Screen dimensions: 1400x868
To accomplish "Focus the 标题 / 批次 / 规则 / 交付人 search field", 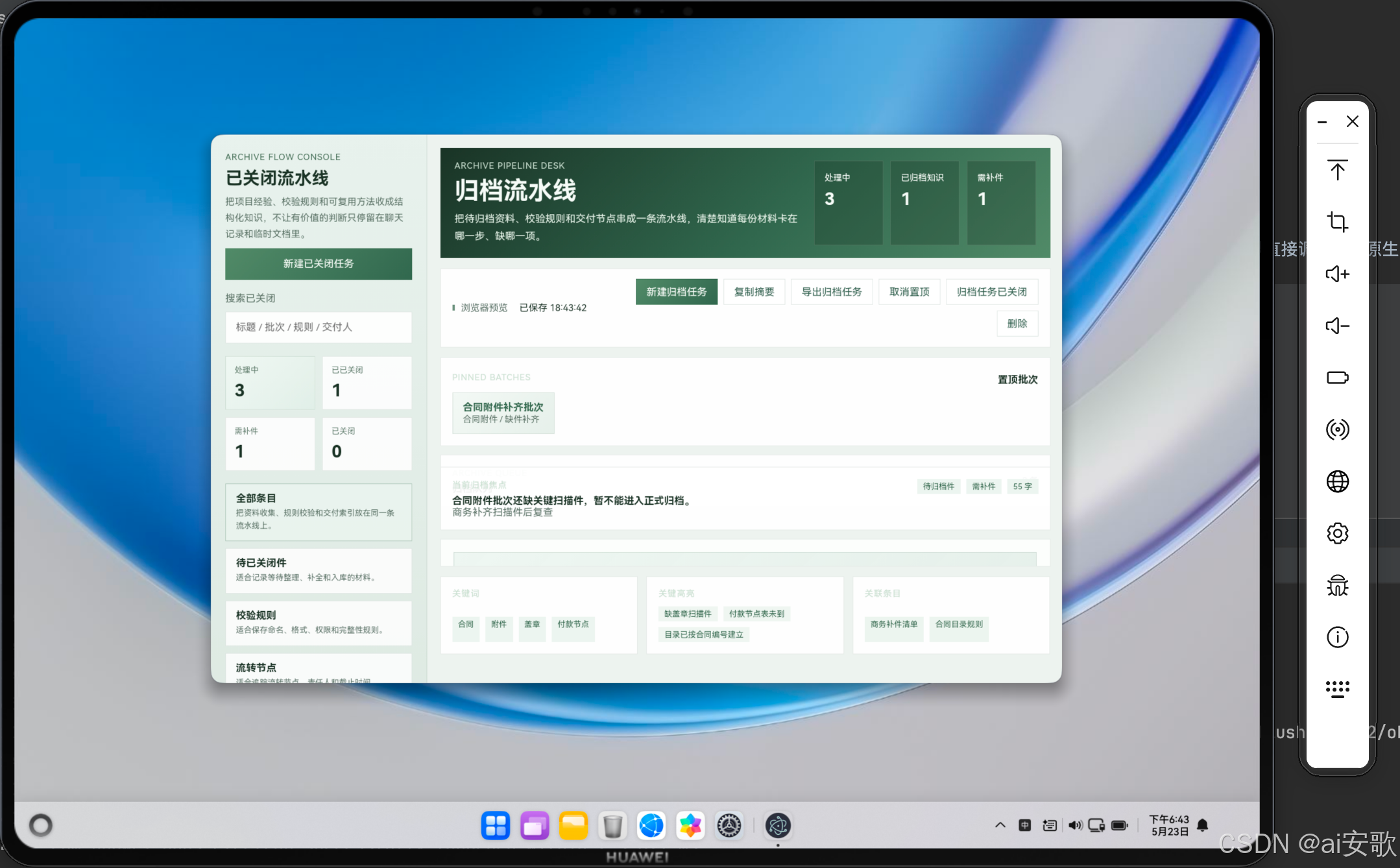I will click(x=318, y=327).
